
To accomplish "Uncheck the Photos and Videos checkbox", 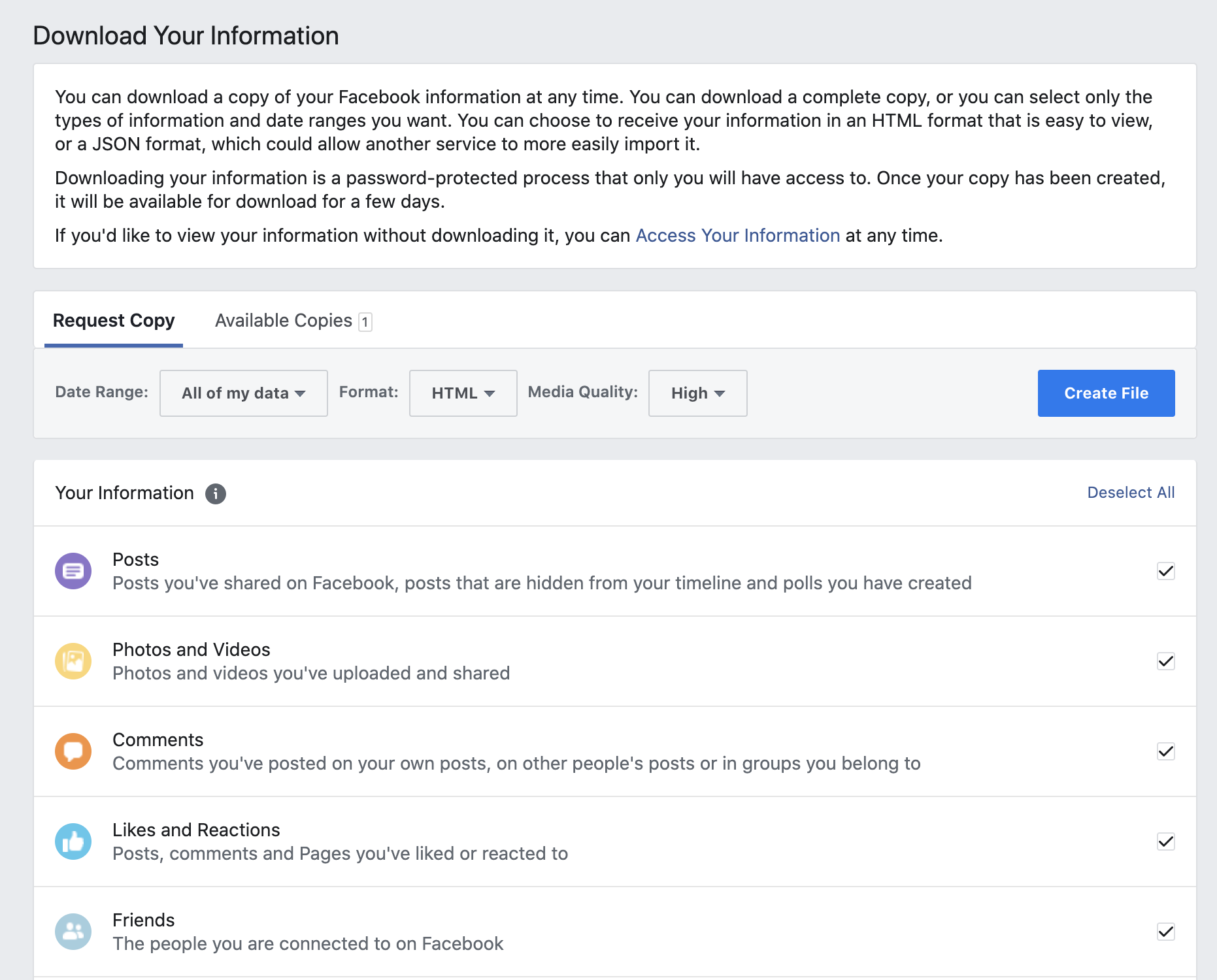I will 1165,661.
